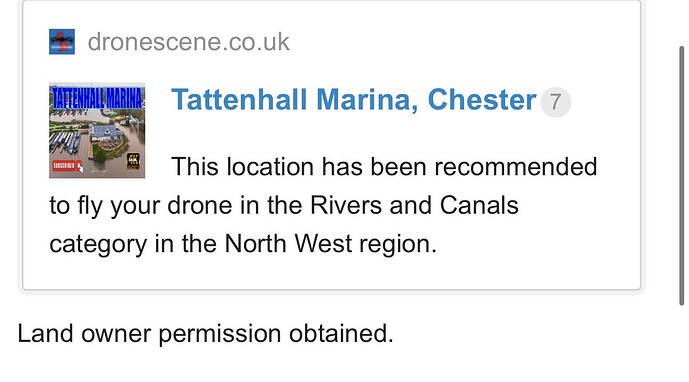This screenshot has height=382, width=689.
Task: Click the 4K badge in thumbnail
Action: click(x=133, y=160)
